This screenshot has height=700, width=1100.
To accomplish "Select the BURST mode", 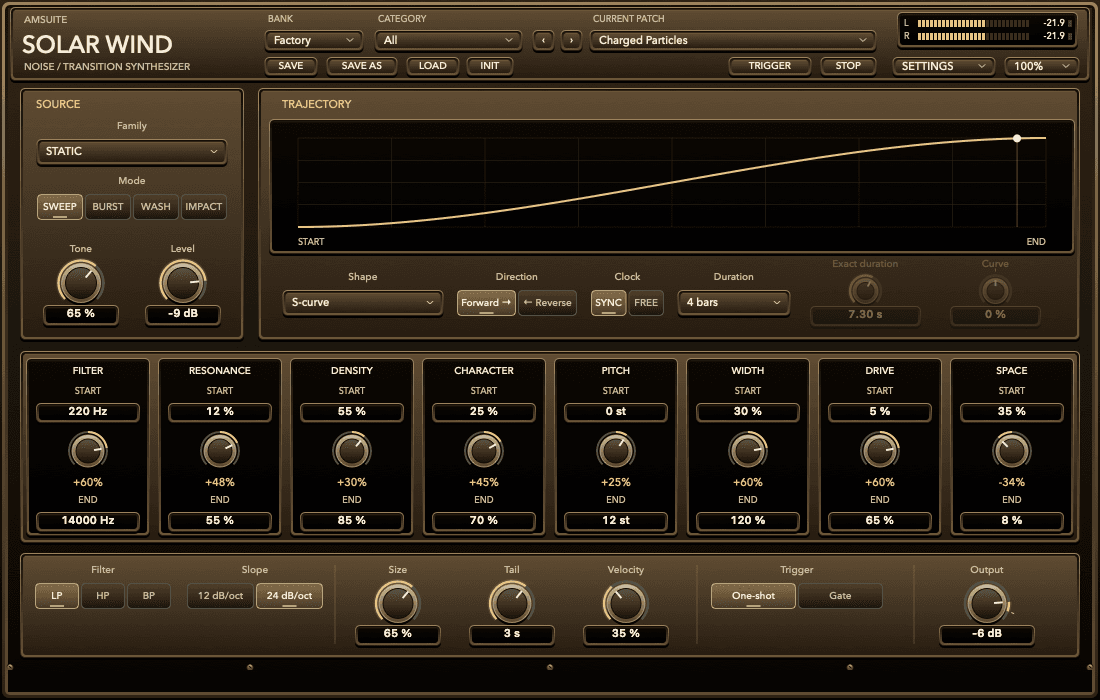I will coord(108,207).
